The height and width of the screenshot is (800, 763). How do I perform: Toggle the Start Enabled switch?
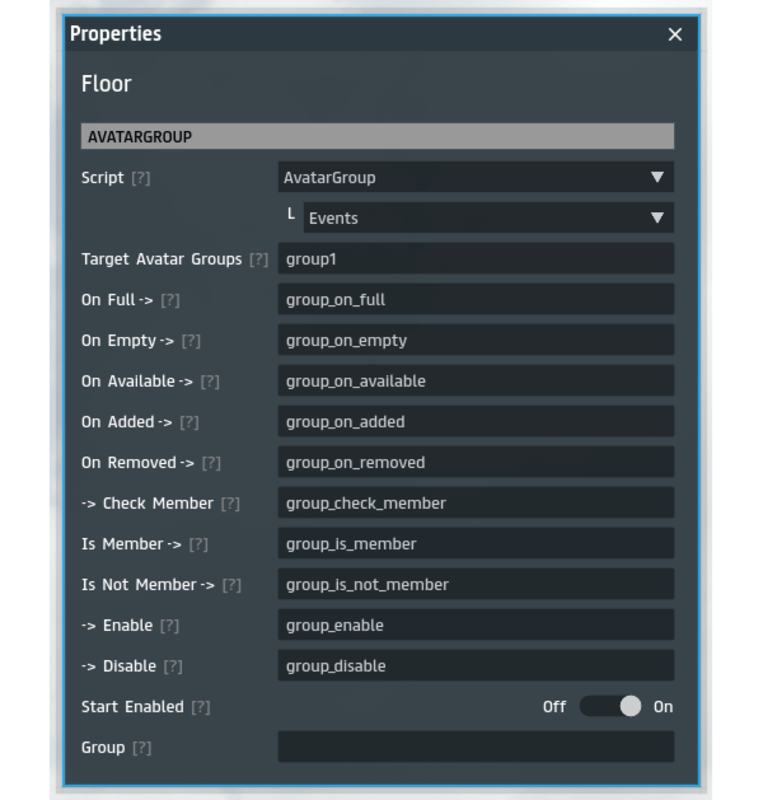point(612,707)
